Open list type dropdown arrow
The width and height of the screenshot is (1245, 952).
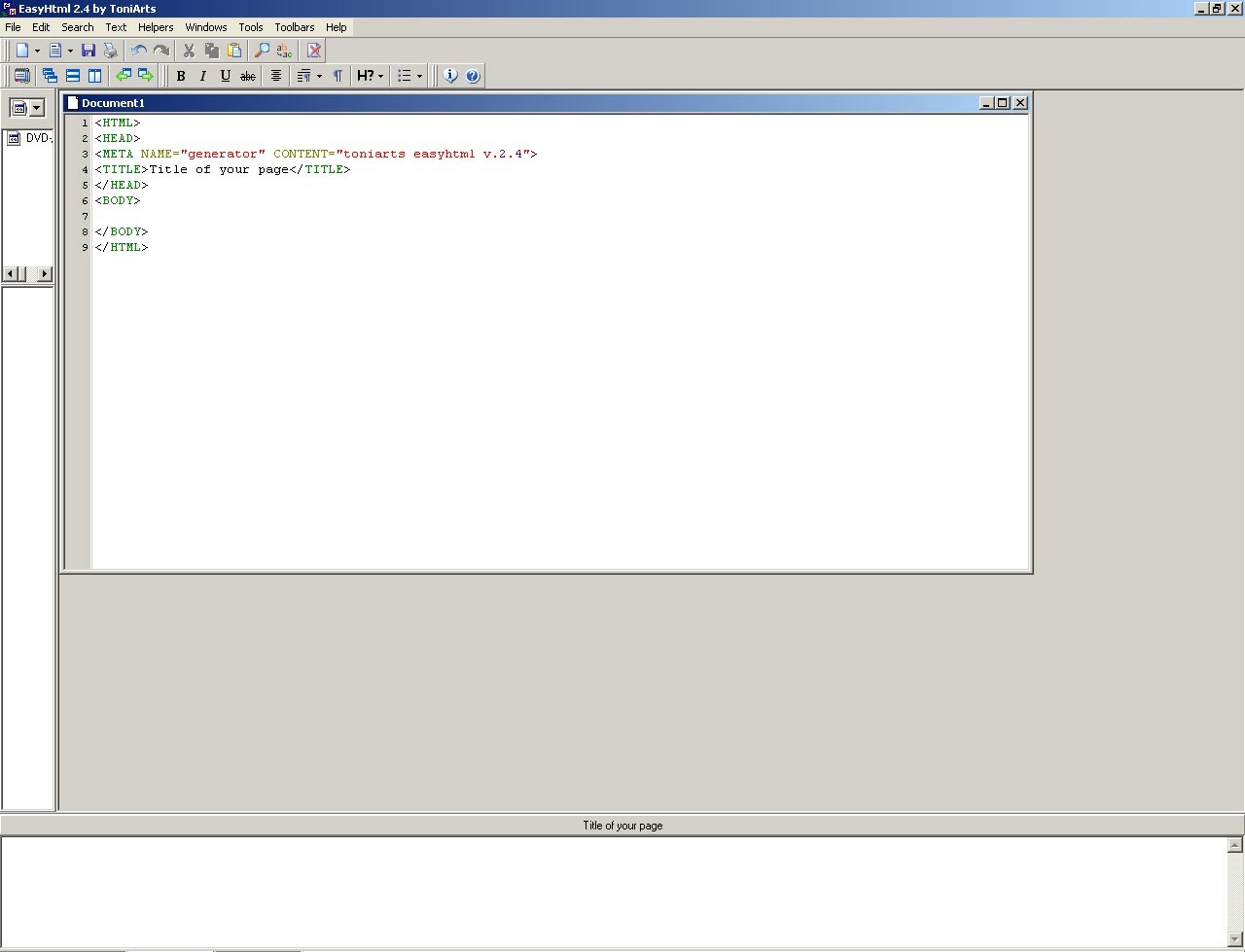420,76
